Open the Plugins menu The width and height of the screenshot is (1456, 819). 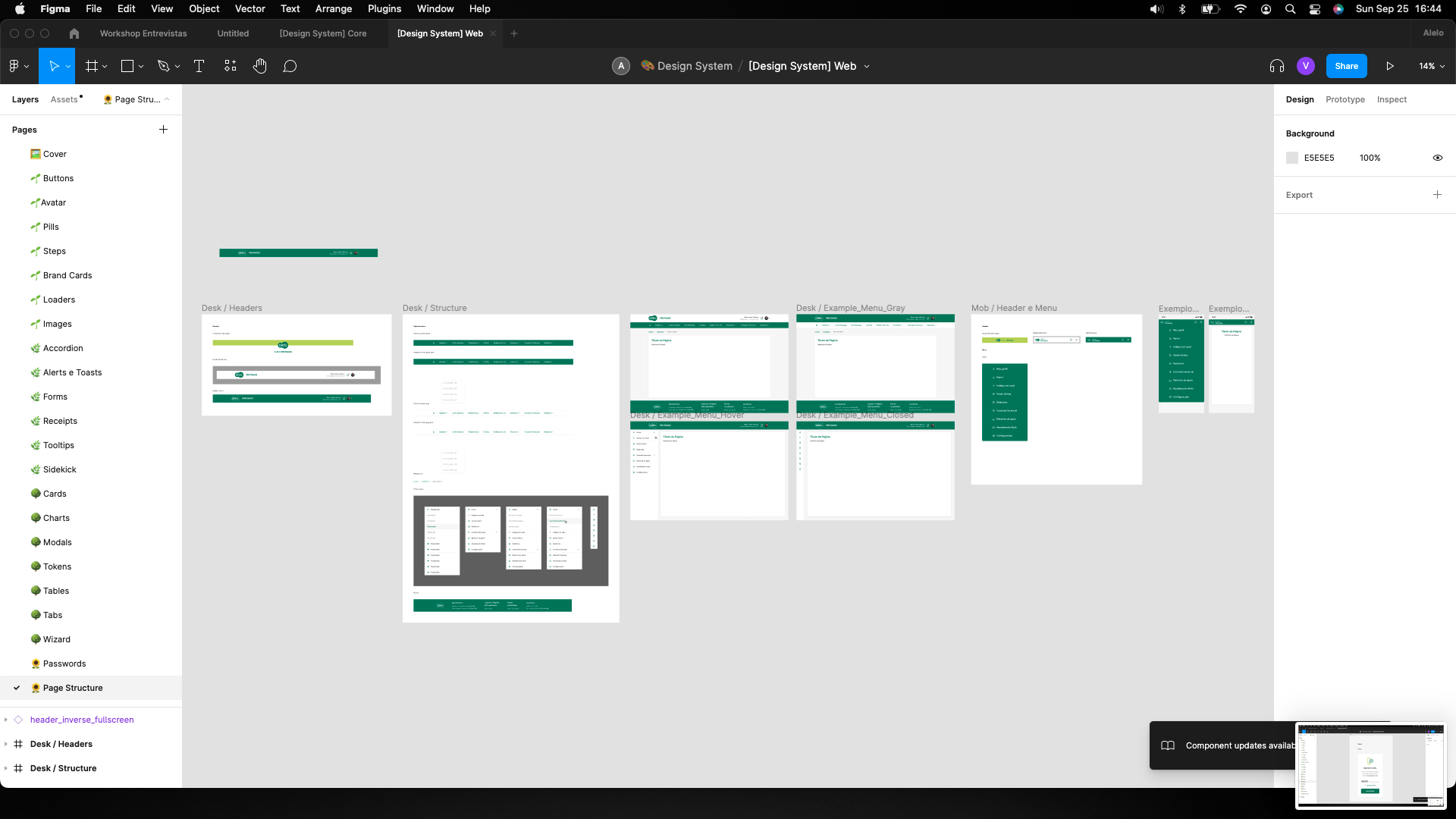tap(384, 9)
